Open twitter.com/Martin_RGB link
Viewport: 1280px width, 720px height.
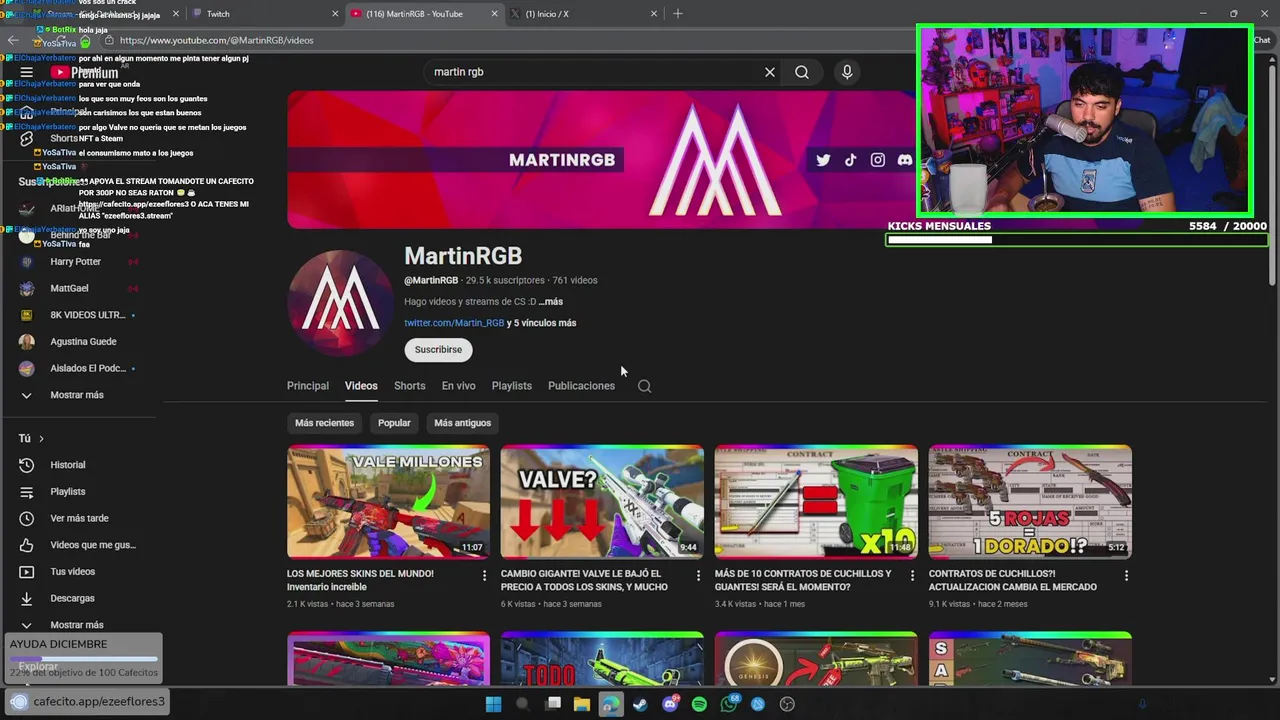tap(454, 323)
